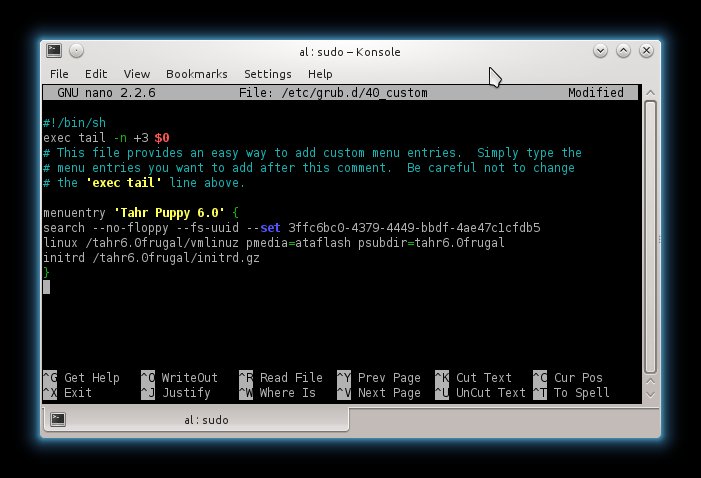The height and width of the screenshot is (478, 701).
Task: Click the 'exec tail -n +3 $0' line
Action: [106, 138]
